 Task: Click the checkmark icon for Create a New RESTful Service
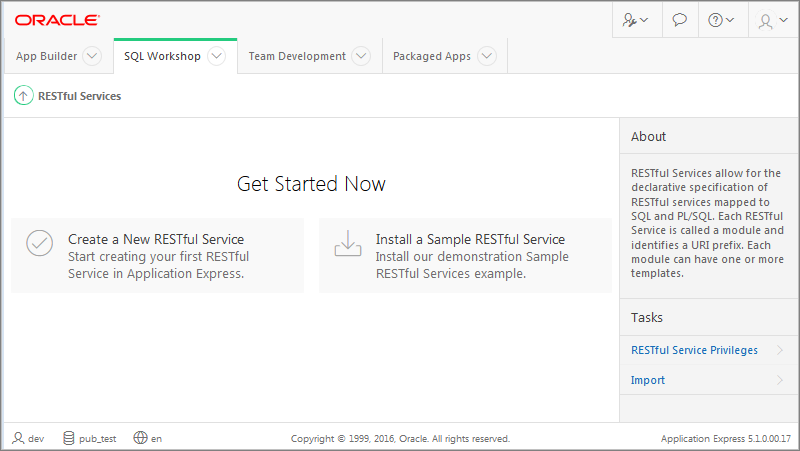(39, 243)
